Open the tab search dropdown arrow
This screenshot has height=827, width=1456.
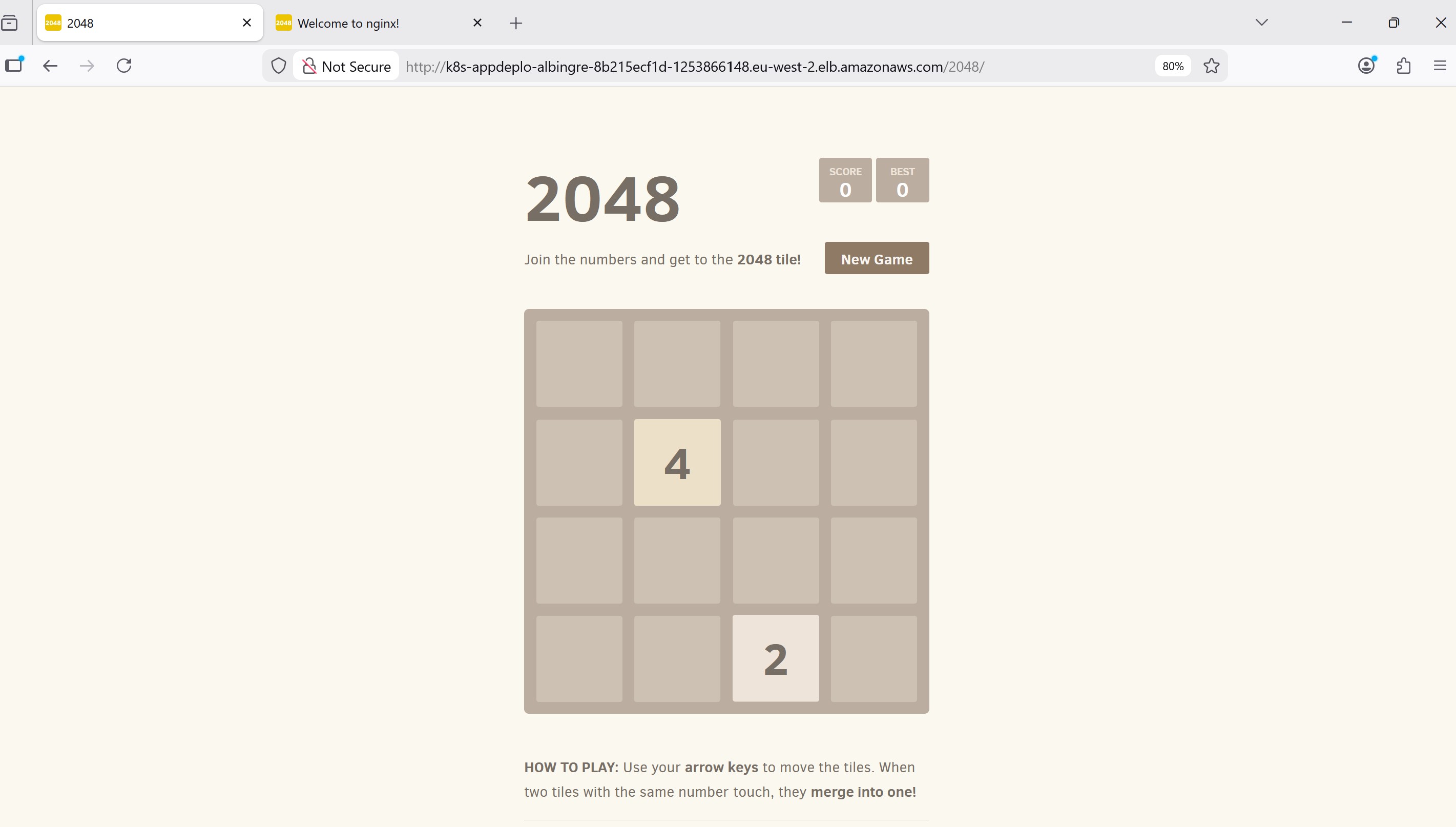1261,22
